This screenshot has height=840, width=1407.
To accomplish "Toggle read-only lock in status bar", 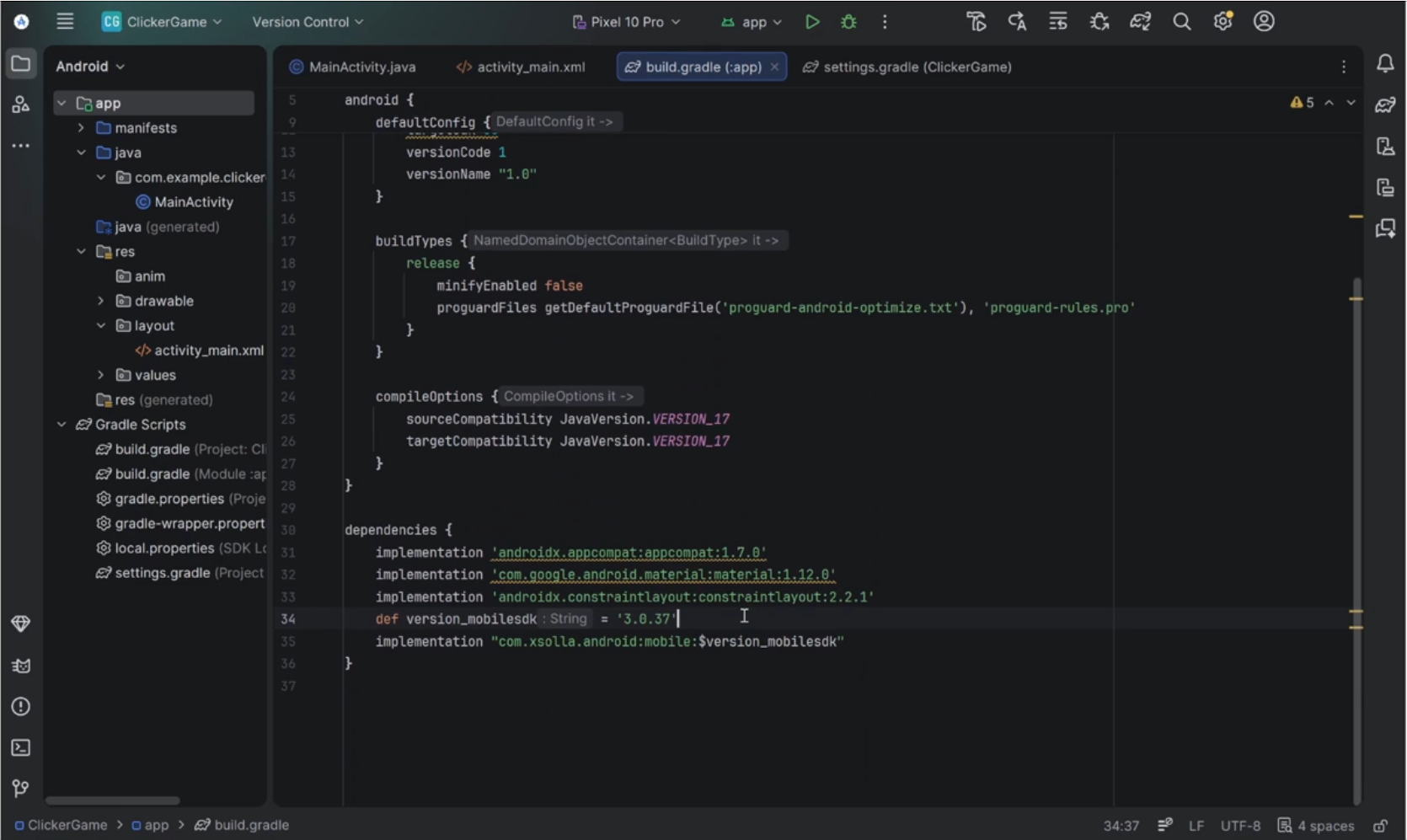I will [x=1380, y=826].
